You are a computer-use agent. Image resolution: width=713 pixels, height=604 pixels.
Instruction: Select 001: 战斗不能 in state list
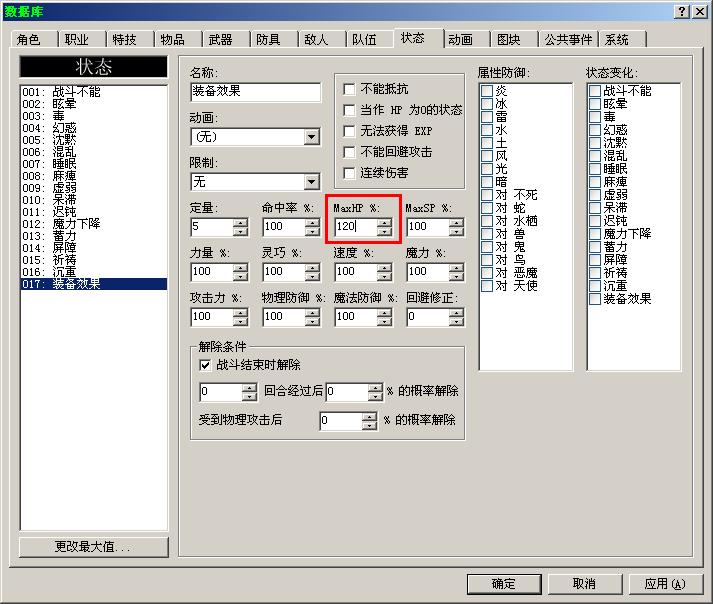[x=94, y=92]
